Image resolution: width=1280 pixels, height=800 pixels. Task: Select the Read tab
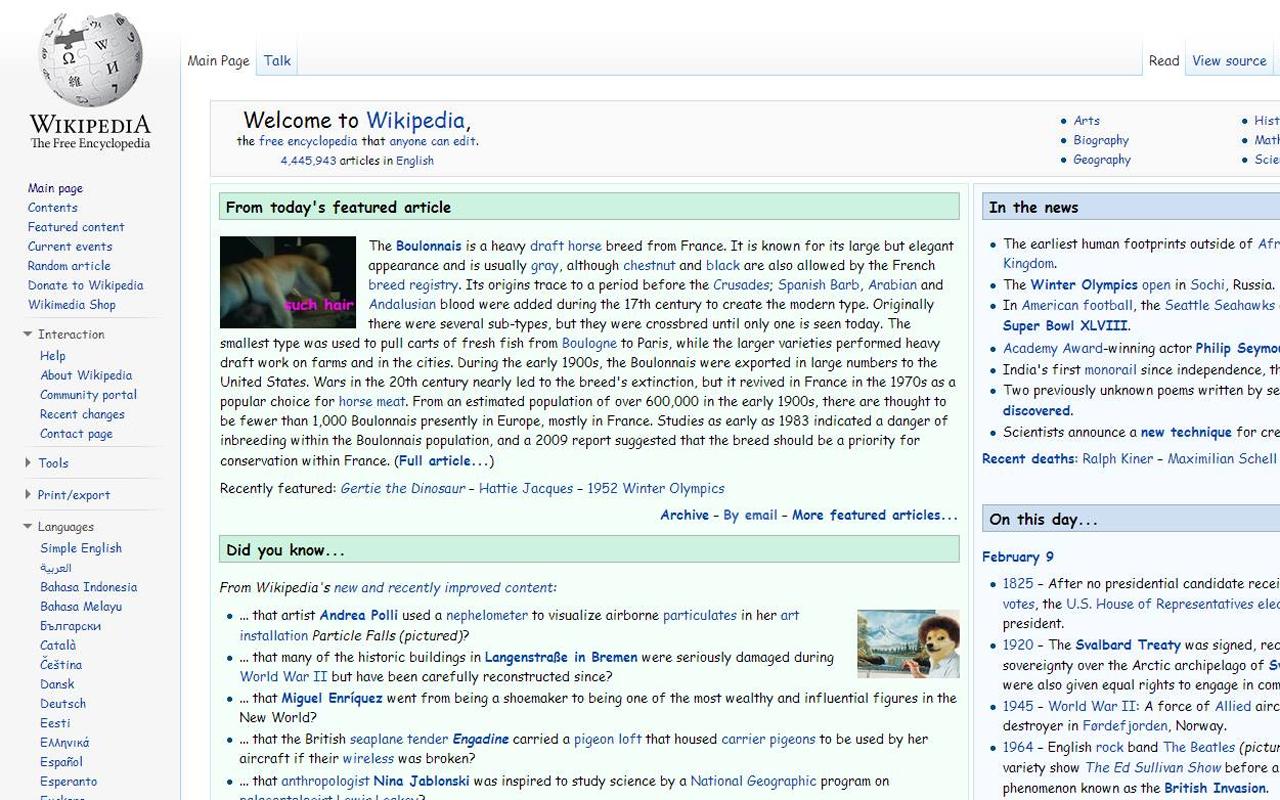click(1164, 61)
